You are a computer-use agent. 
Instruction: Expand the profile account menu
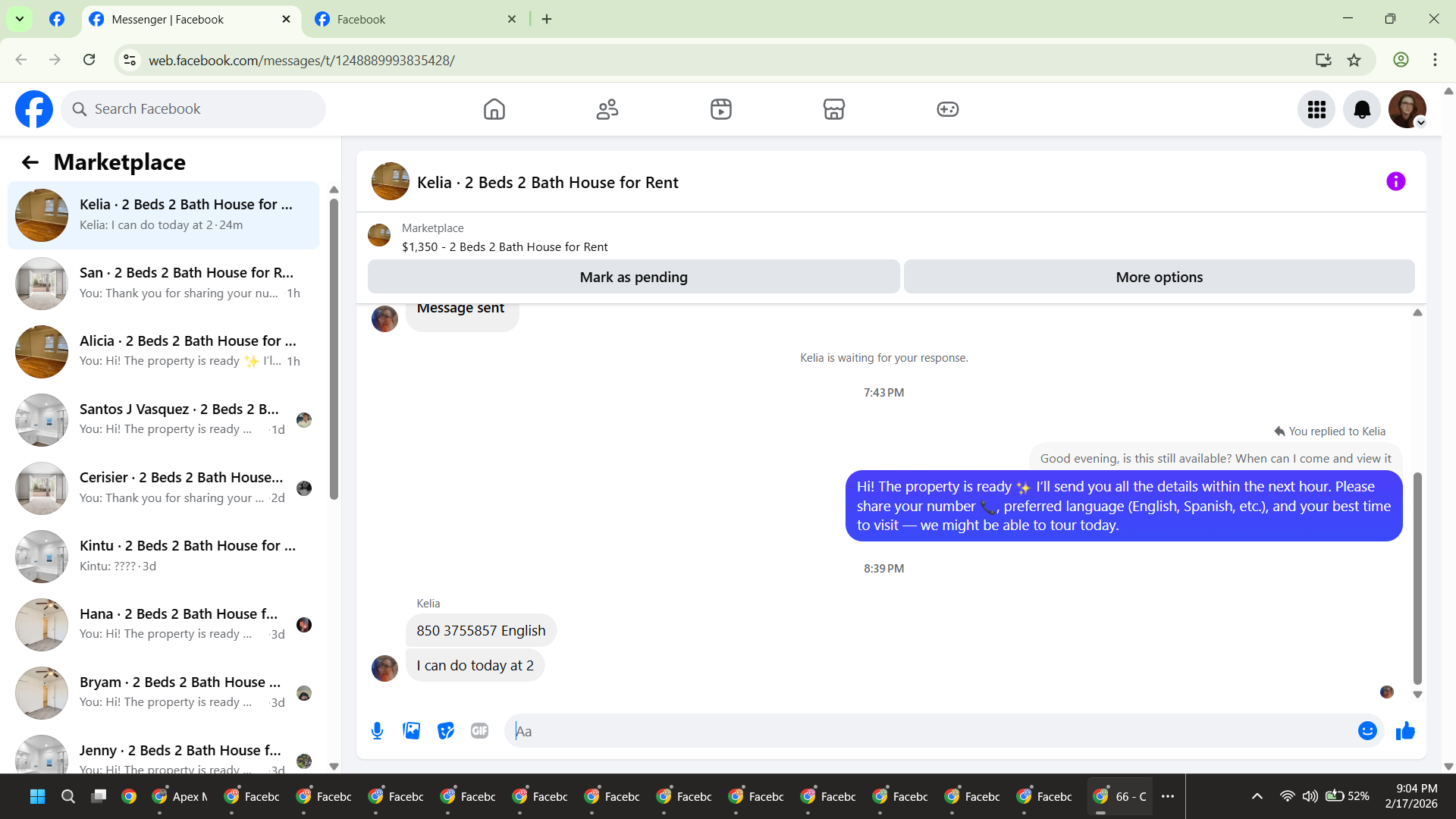point(1408,110)
